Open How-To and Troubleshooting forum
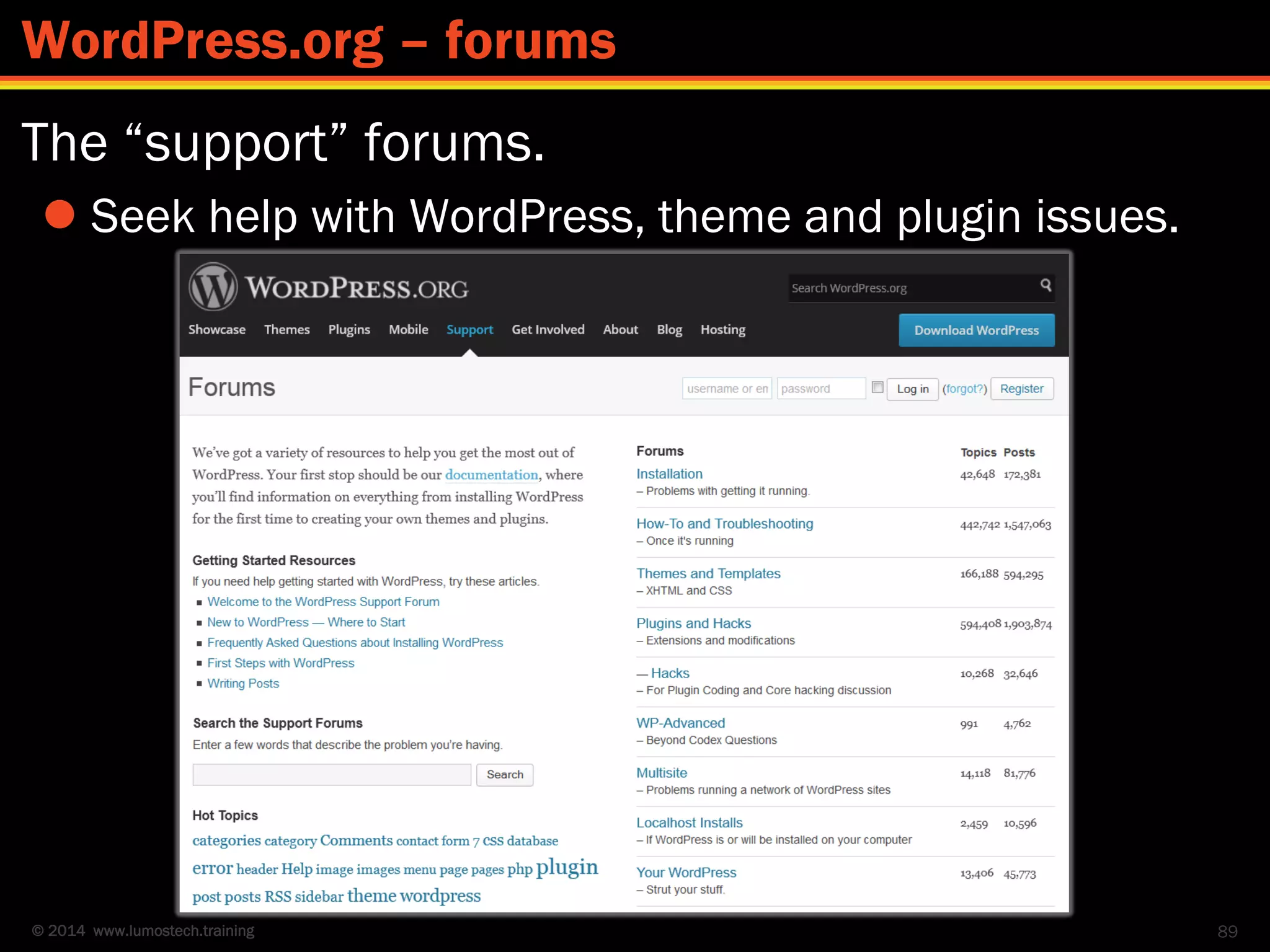The image size is (1270, 952). tap(724, 524)
